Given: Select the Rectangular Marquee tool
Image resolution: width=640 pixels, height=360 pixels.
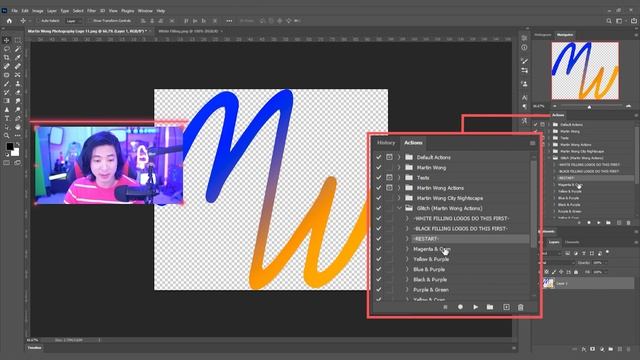Looking at the screenshot, I should coord(18,40).
